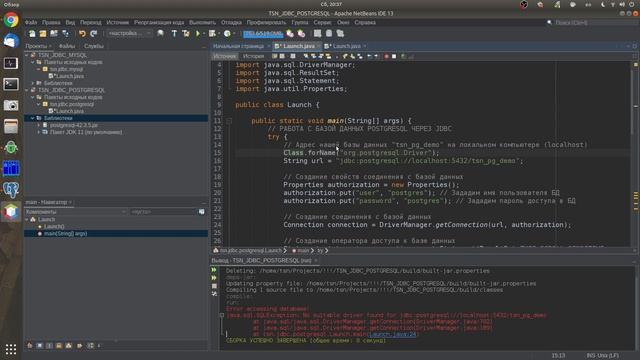Click the Profile Project toolbar icon
This screenshot has height=360, width=640.
(227, 33)
